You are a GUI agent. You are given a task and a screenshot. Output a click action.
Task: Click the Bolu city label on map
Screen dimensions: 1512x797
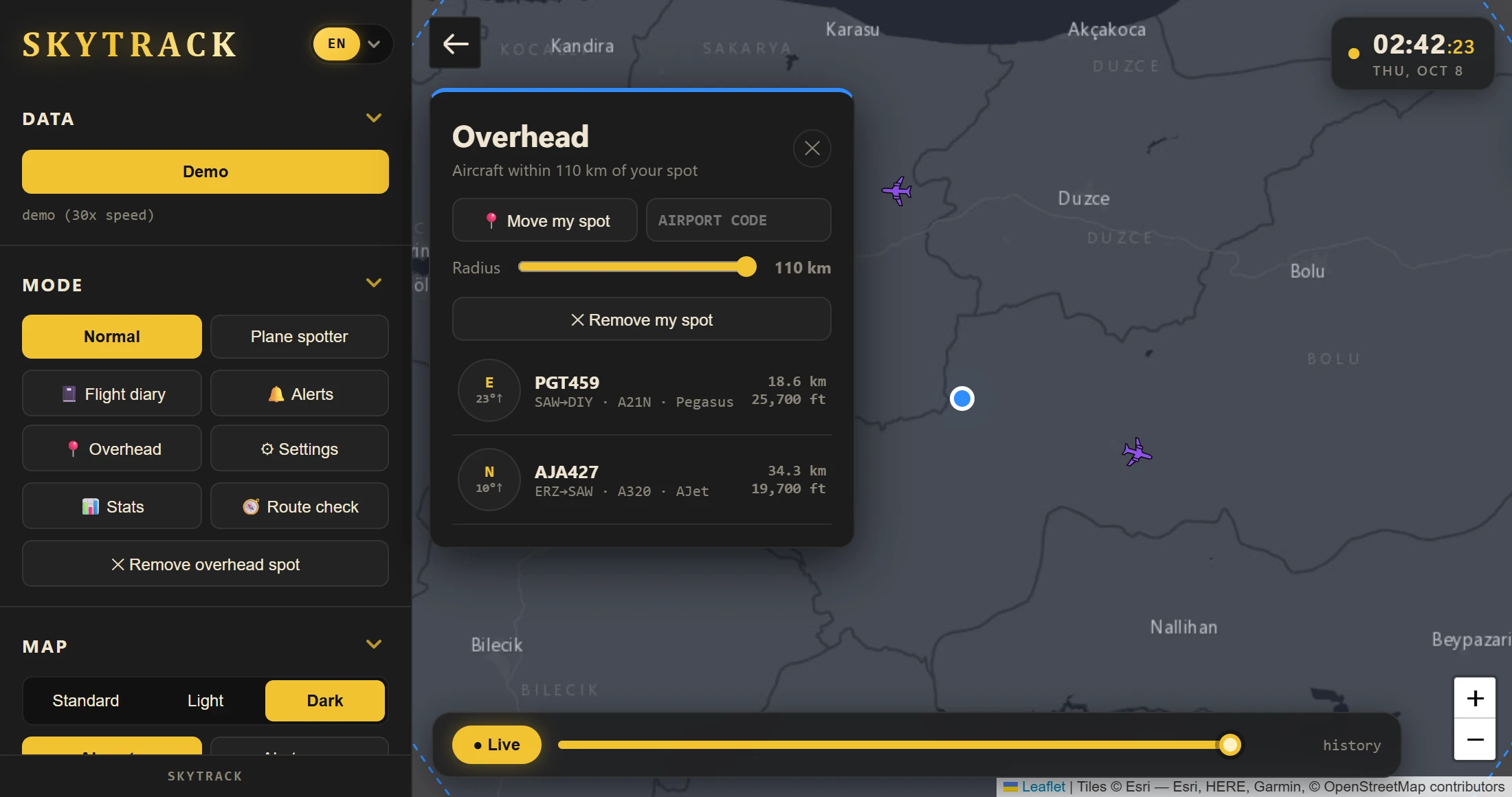[1307, 271]
